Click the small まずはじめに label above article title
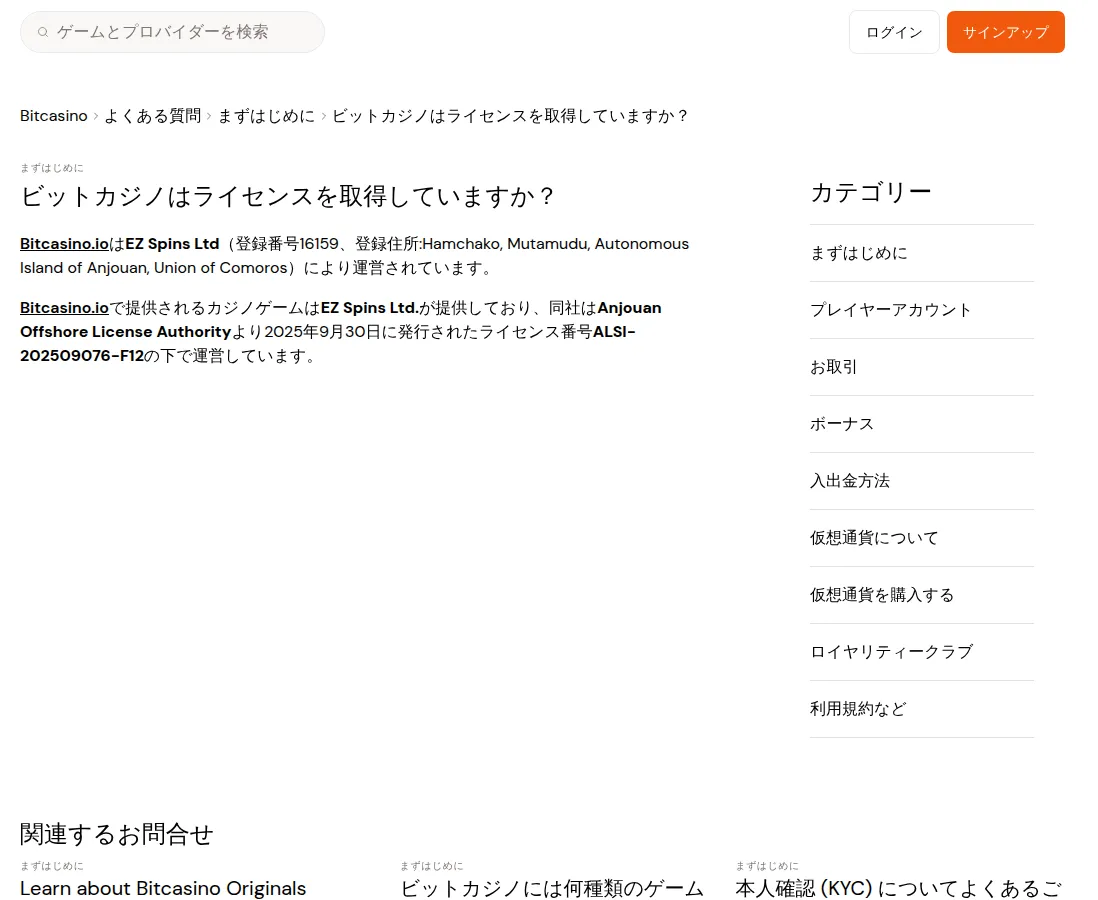 pos(52,168)
